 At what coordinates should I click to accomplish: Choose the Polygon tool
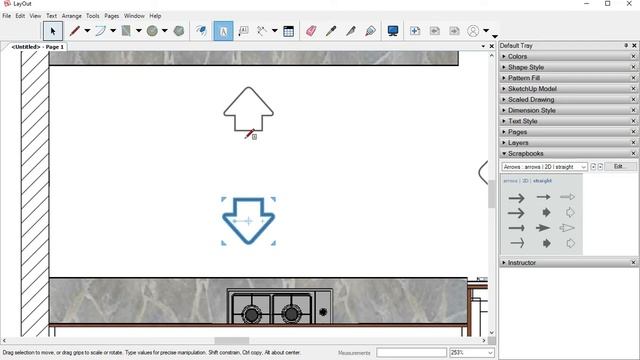[179, 31]
